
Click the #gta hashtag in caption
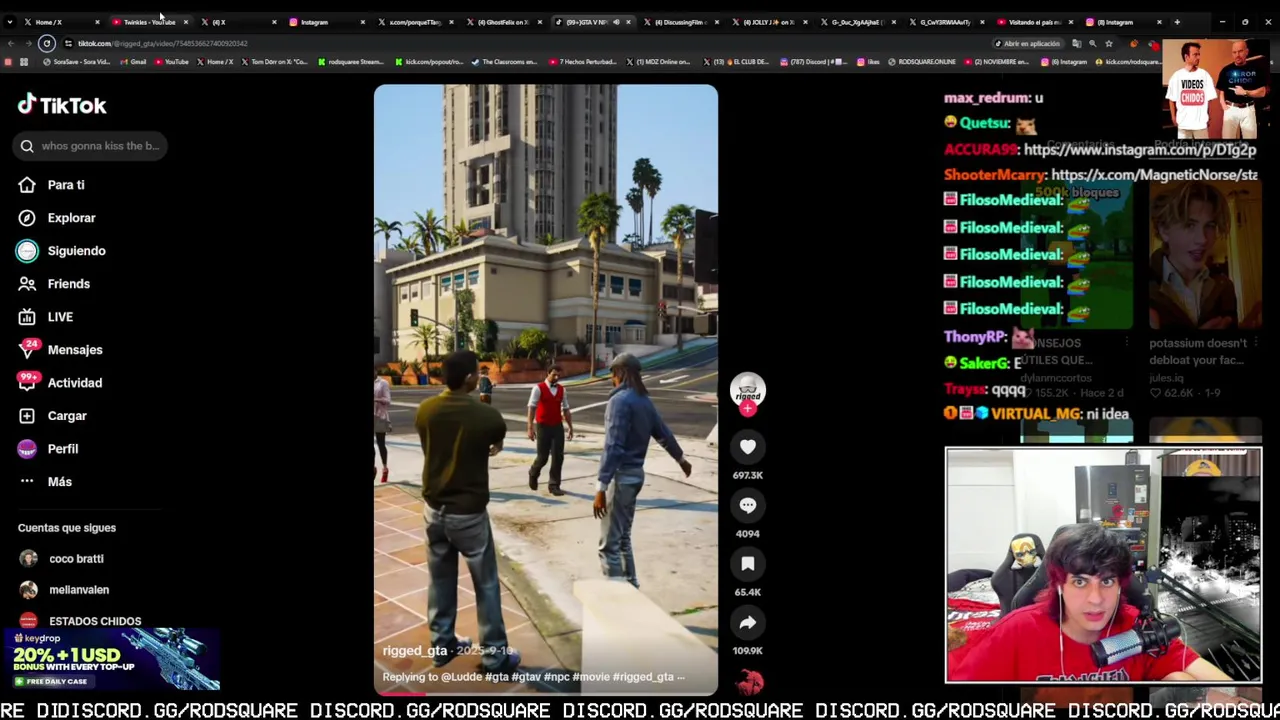click(497, 677)
